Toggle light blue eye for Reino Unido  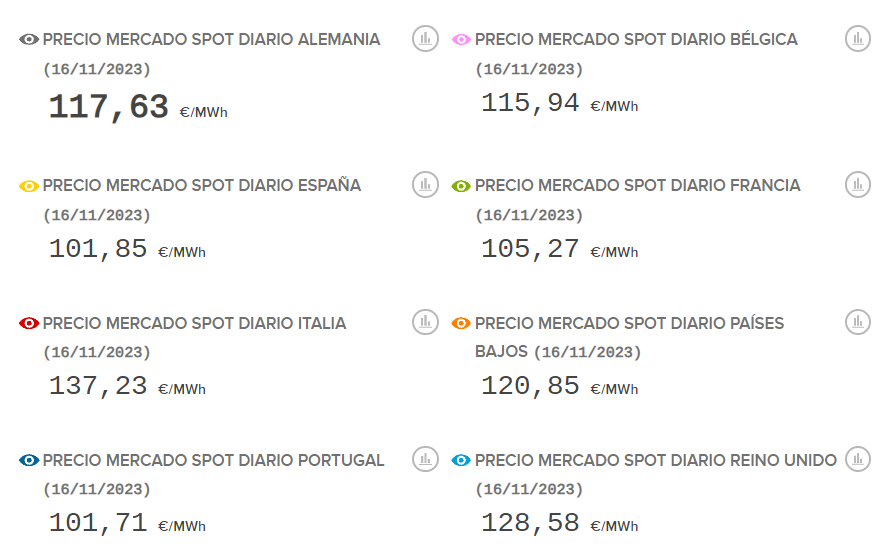point(461,461)
